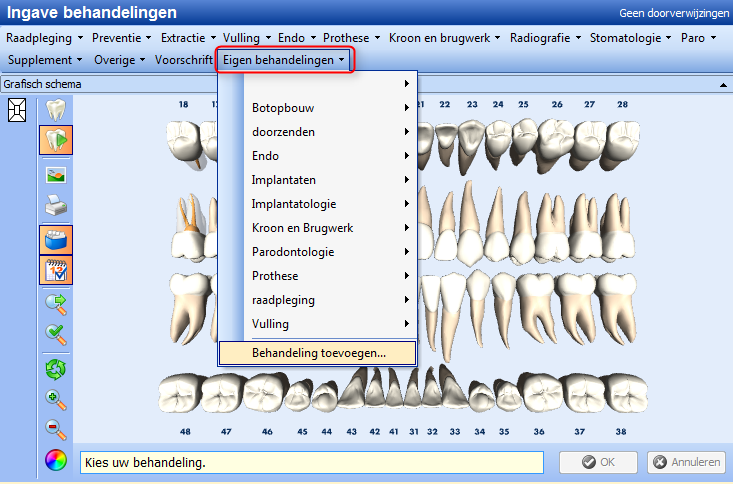
Task: Zoom out with the minus magnifier
Action: tap(56, 430)
